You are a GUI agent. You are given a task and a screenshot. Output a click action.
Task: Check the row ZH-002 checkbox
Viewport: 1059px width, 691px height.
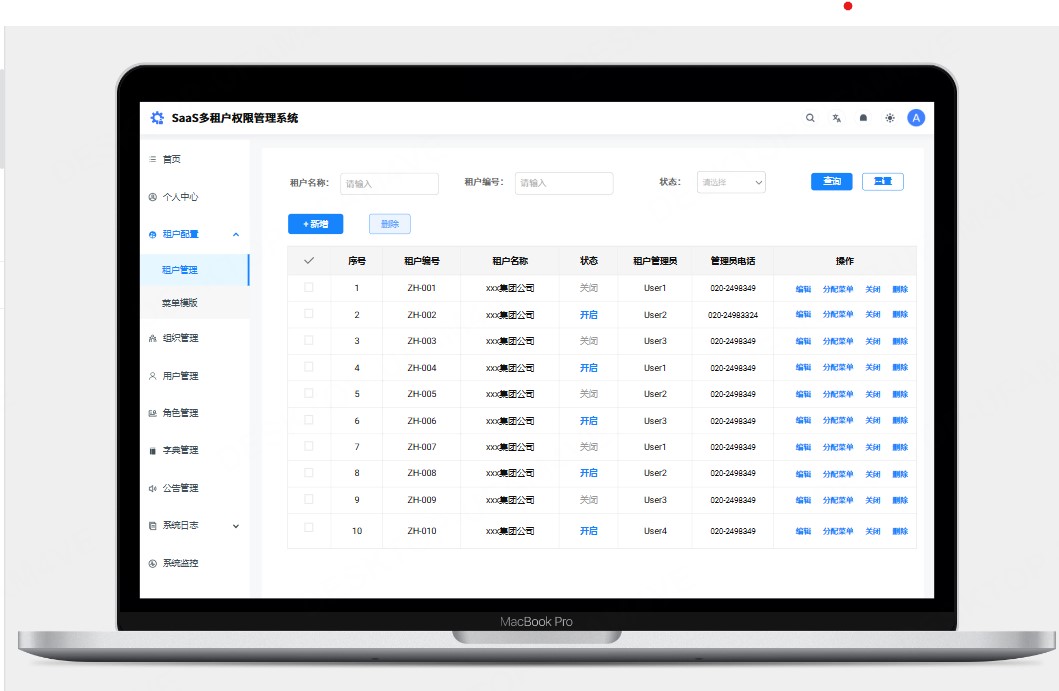click(x=309, y=313)
